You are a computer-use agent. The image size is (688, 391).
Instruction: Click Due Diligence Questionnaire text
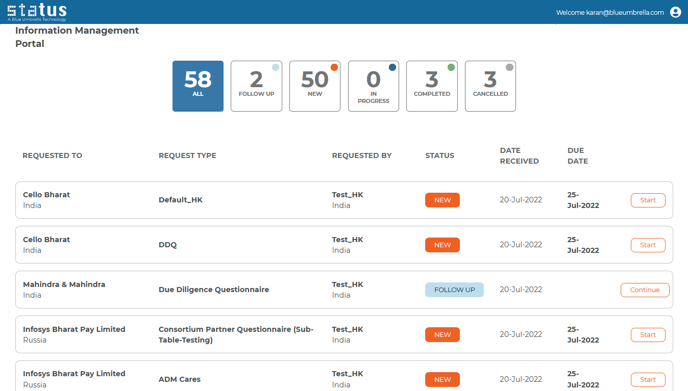(x=214, y=290)
